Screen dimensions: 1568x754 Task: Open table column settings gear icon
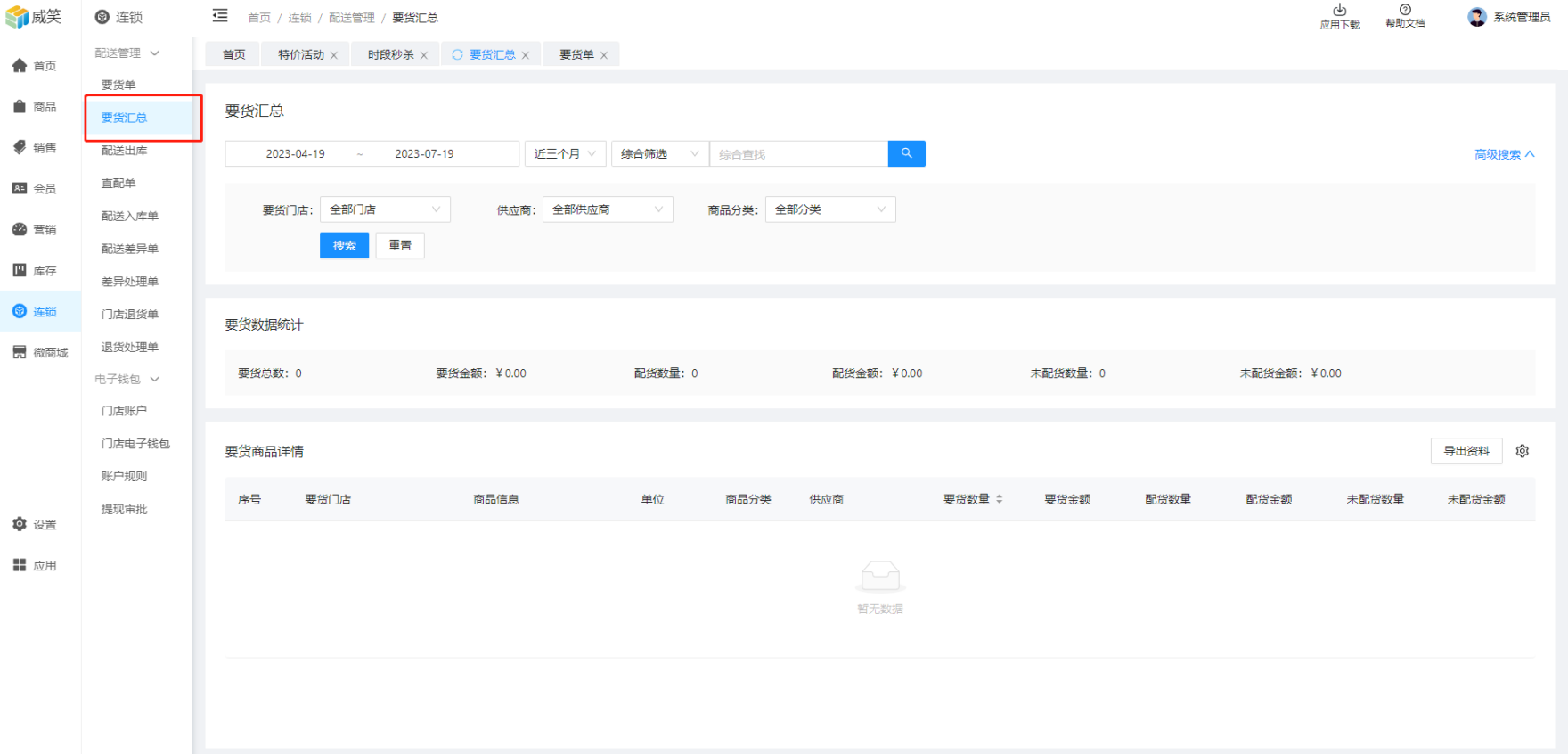pos(1523,451)
